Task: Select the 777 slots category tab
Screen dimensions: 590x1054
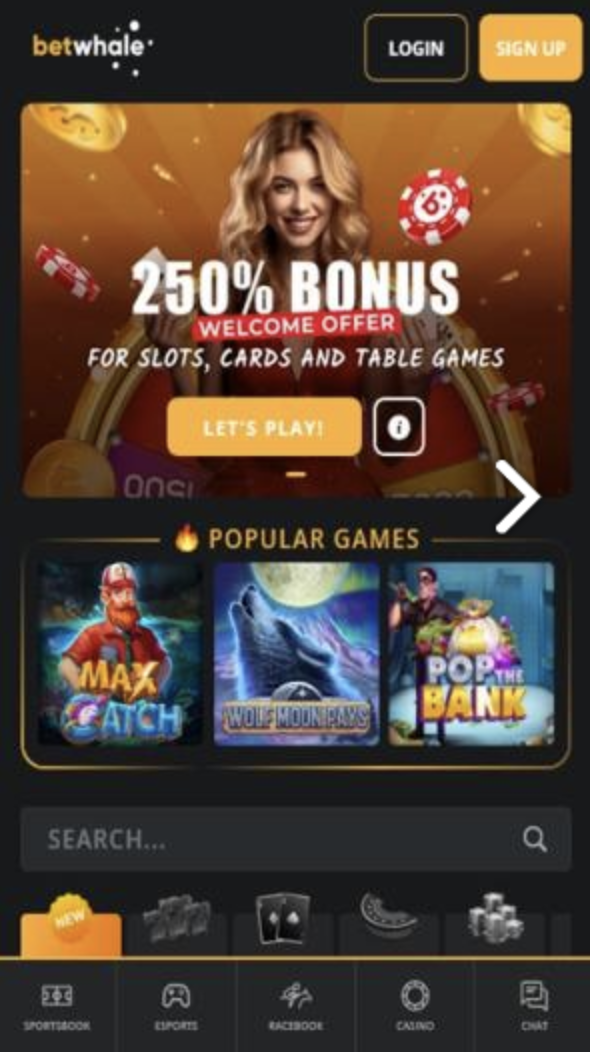Action: pos(178,919)
